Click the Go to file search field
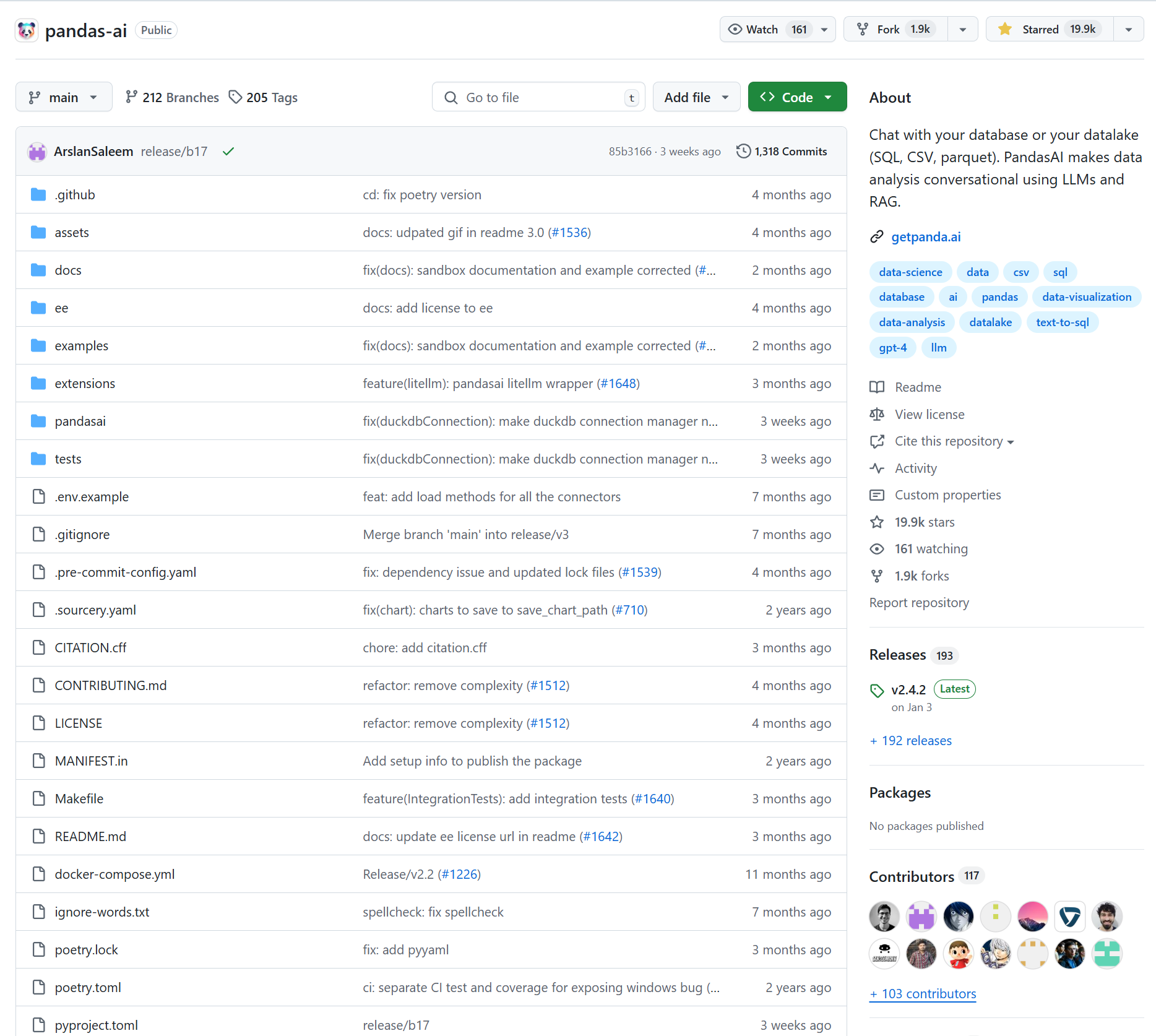The height and width of the screenshot is (1036, 1156). 538,97
